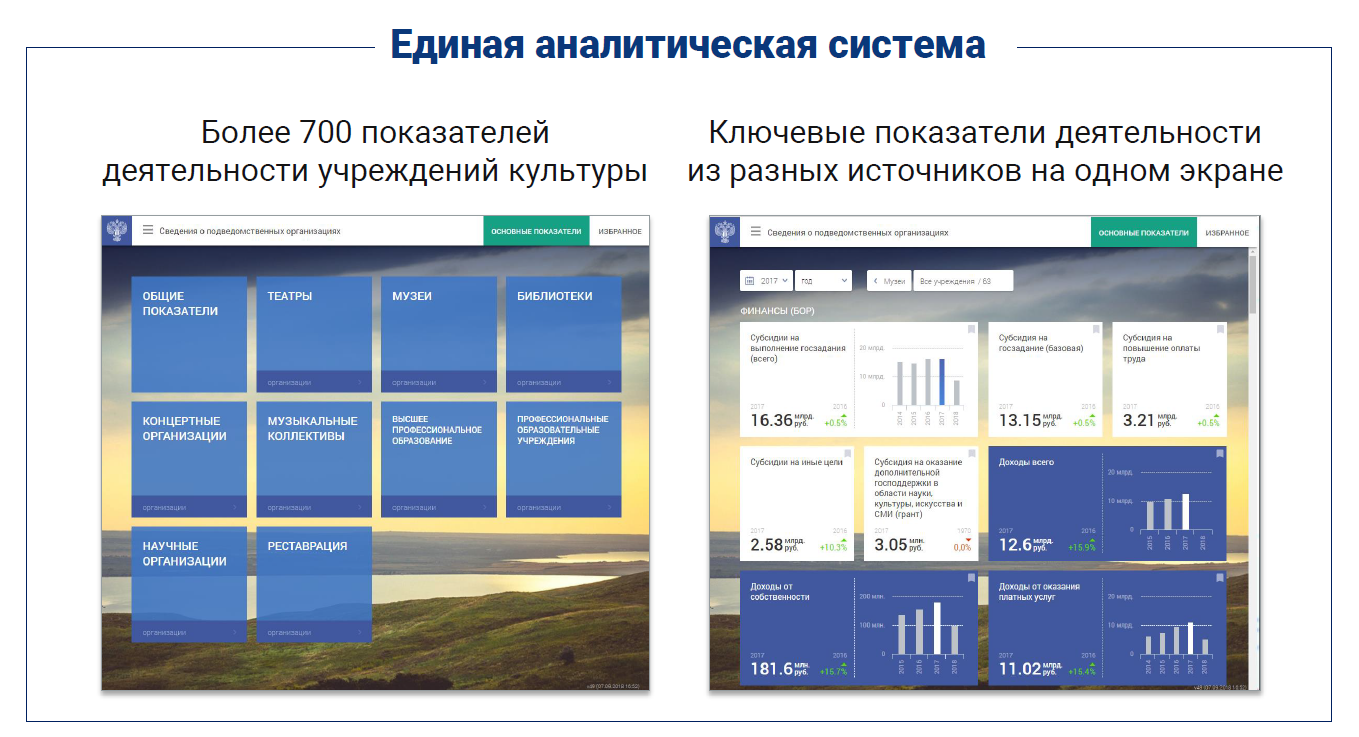
Task: Click the eagle emblem logo in right dashboard
Action: point(724,231)
